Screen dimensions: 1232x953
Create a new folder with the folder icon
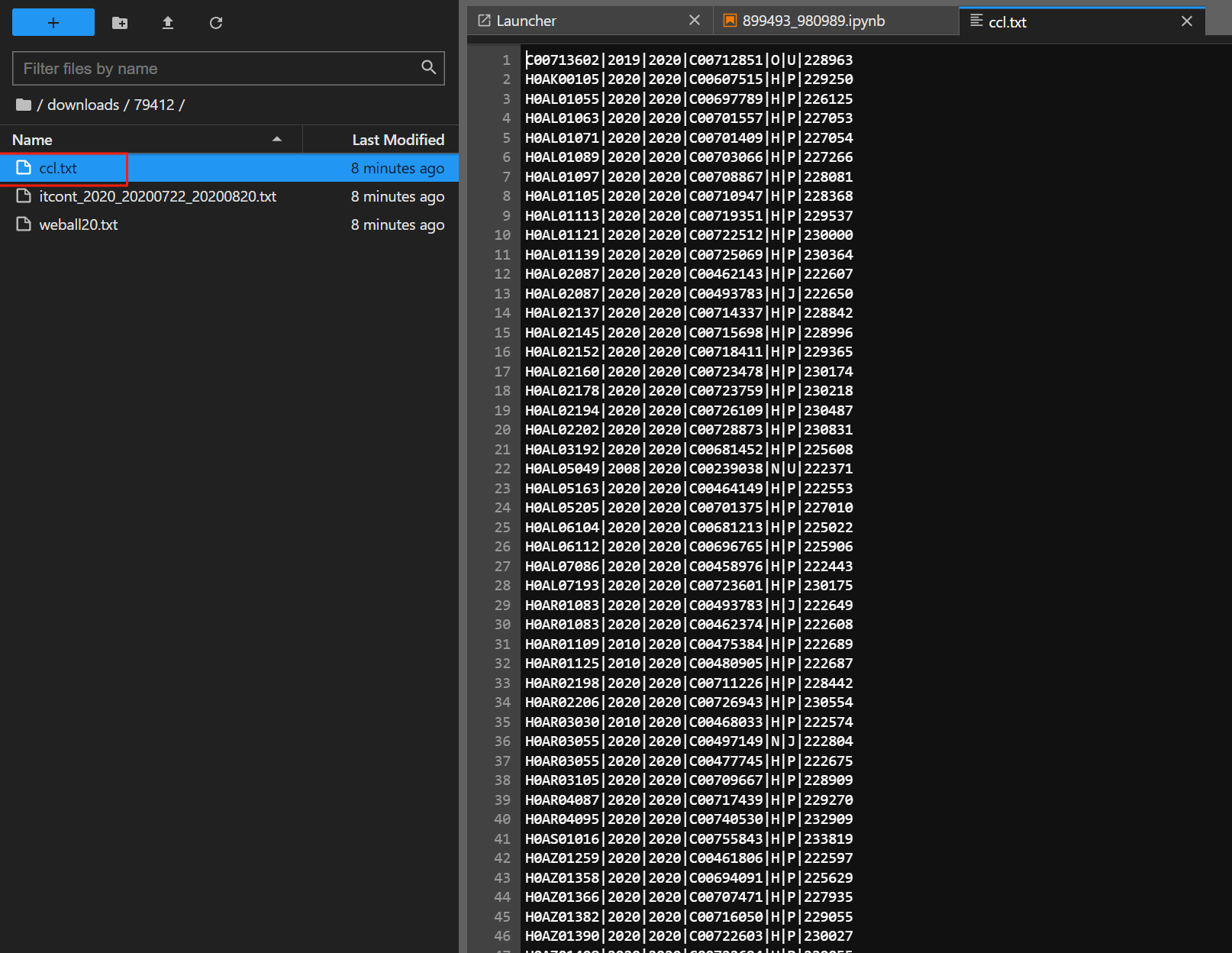120,23
